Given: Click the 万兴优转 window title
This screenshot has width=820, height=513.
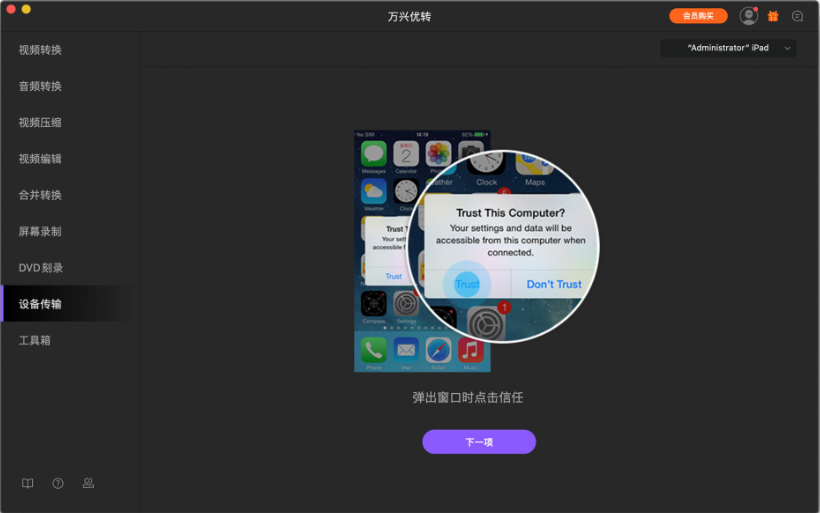Looking at the screenshot, I should (409, 17).
